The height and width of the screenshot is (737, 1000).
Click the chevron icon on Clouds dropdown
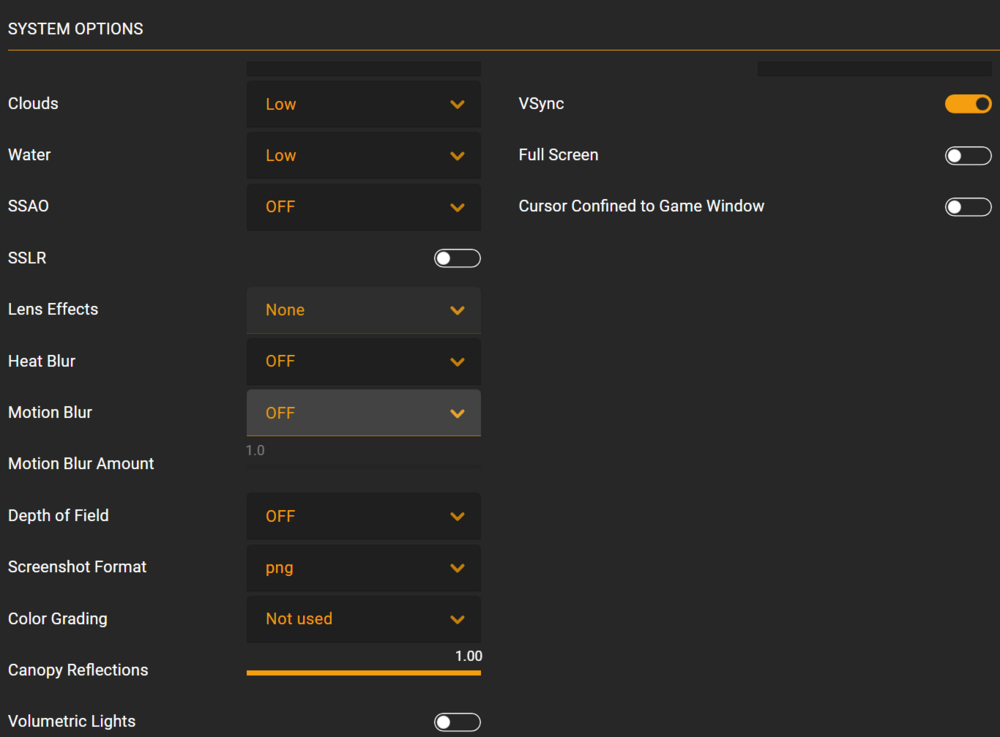click(x=458, y=104)
